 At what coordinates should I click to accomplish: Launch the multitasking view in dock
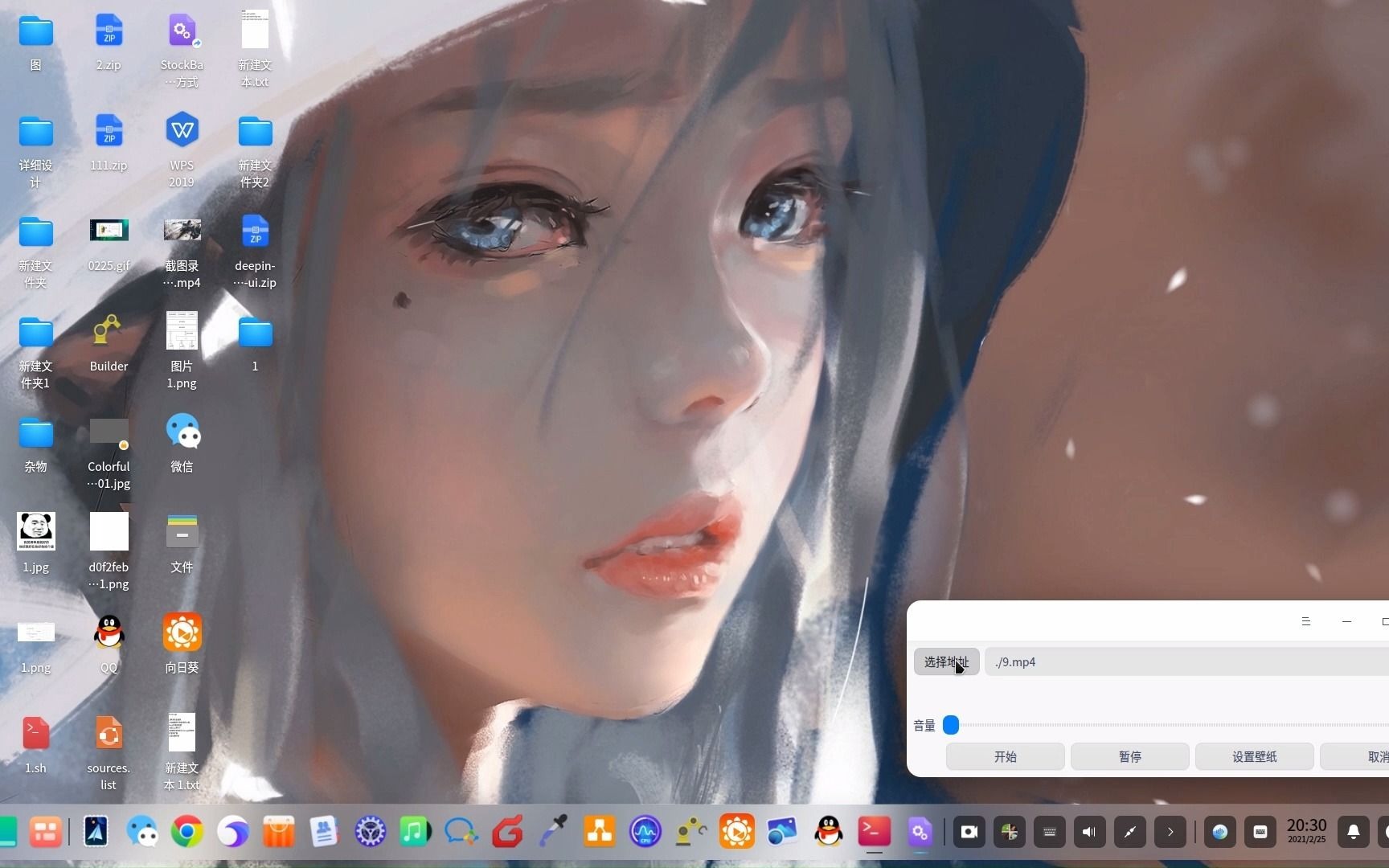[46, 832]
